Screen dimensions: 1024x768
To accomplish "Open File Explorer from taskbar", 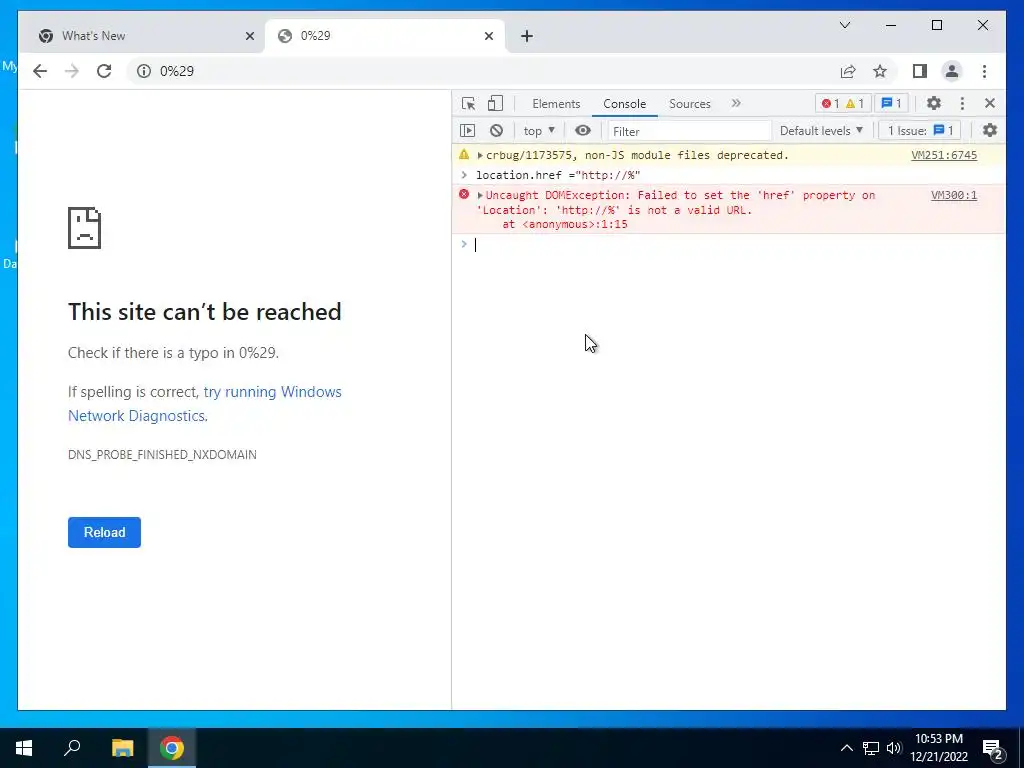I will click(122, 748).
